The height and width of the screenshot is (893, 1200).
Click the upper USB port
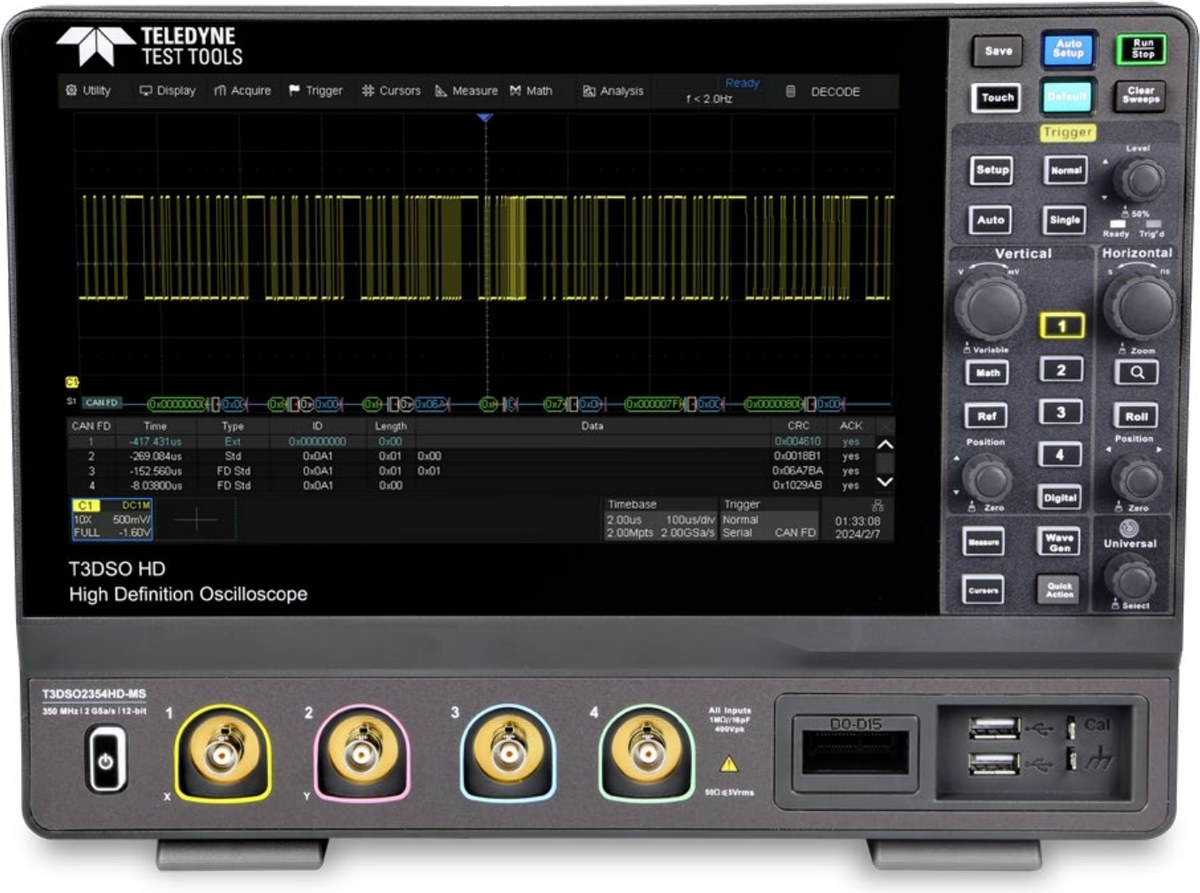pyautogui.click(x=994, y=728)
